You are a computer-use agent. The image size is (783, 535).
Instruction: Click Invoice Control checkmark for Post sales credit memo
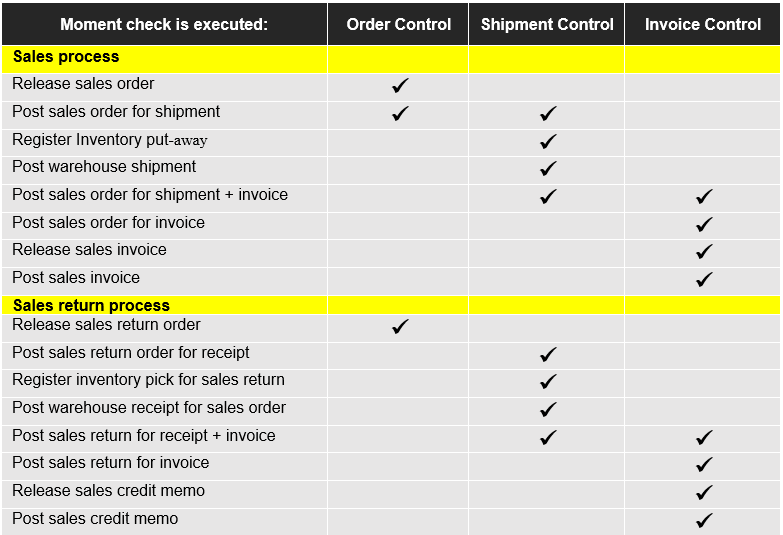tap(704, 520)
